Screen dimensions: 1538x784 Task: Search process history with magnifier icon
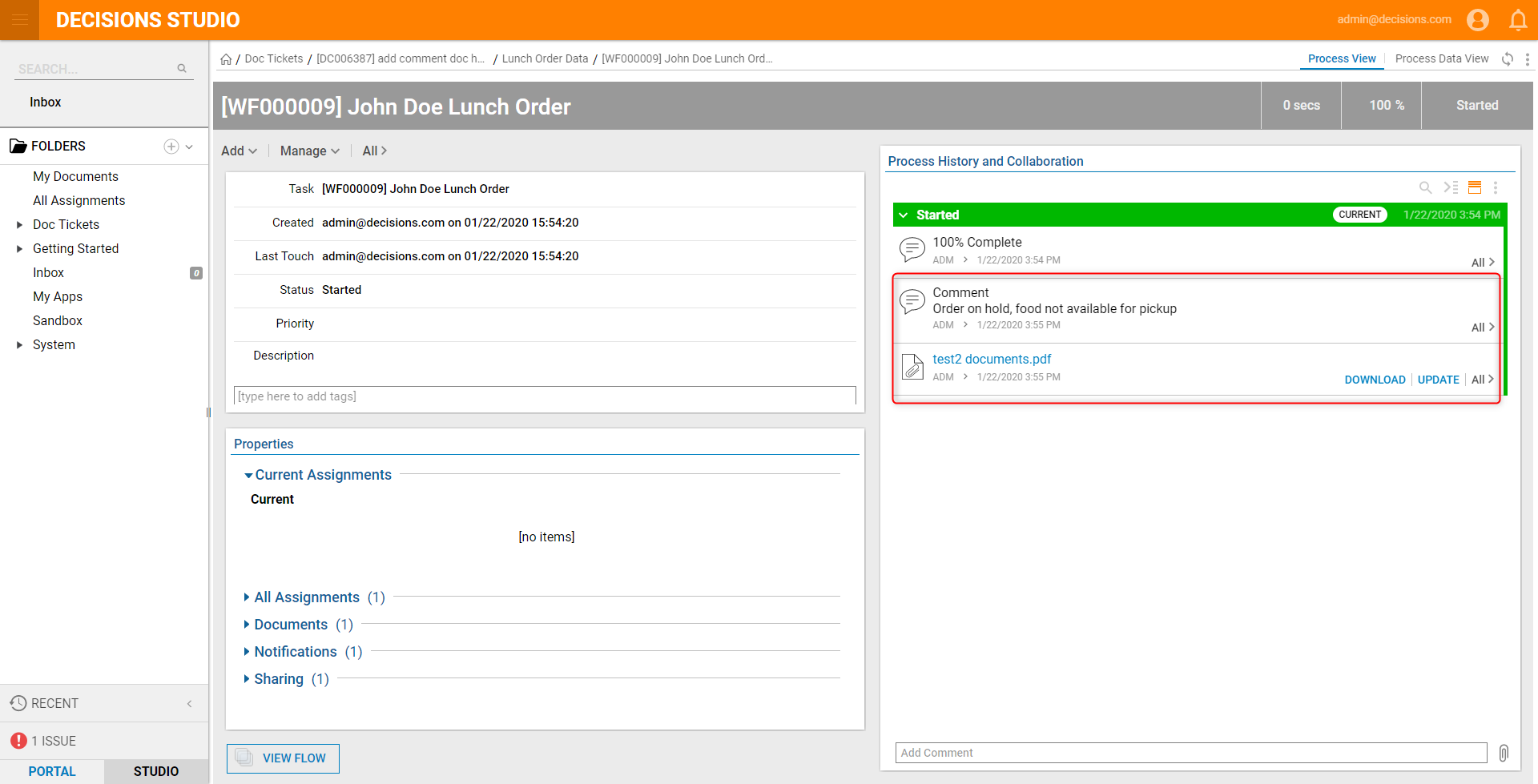click(x=1425, y=187)
